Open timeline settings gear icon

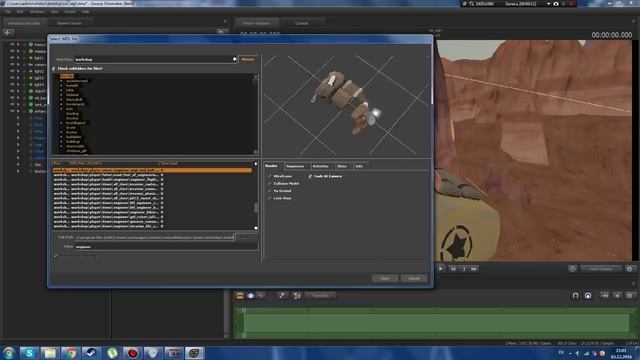click(x=629, y=296)
